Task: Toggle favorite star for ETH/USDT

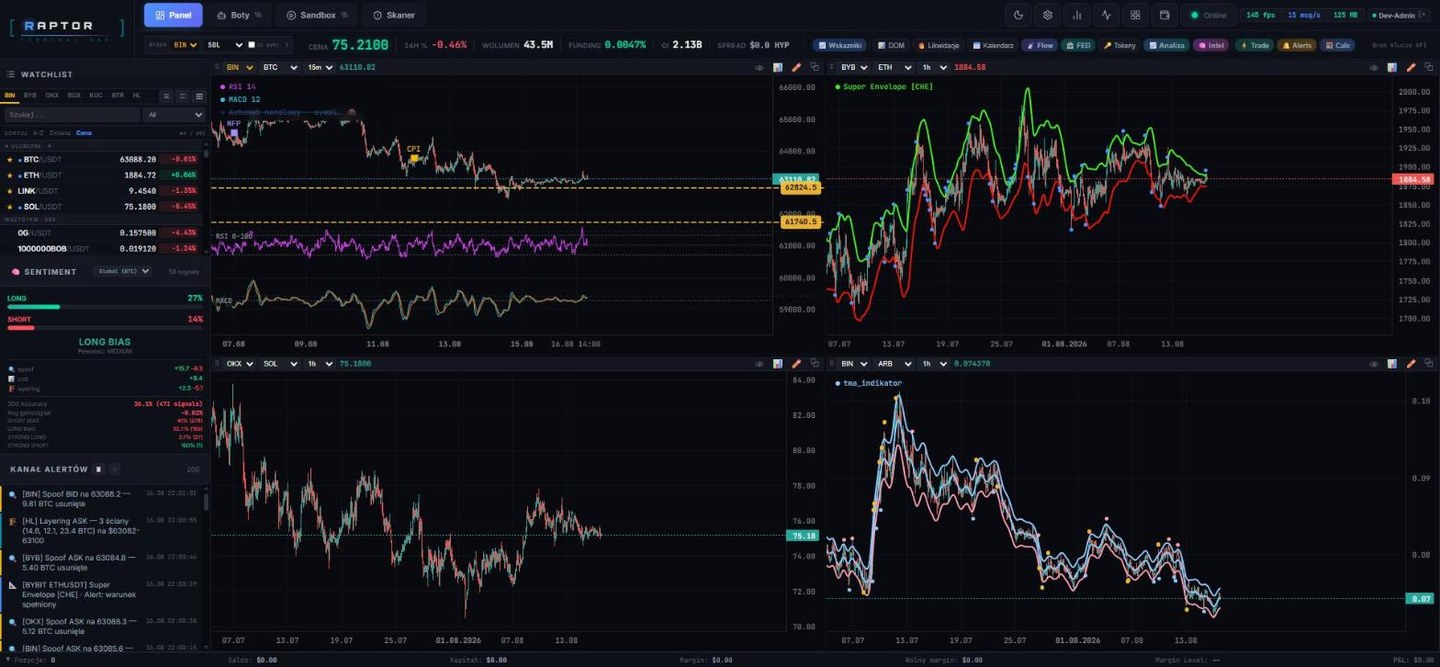Action: (x=10, y=175)
